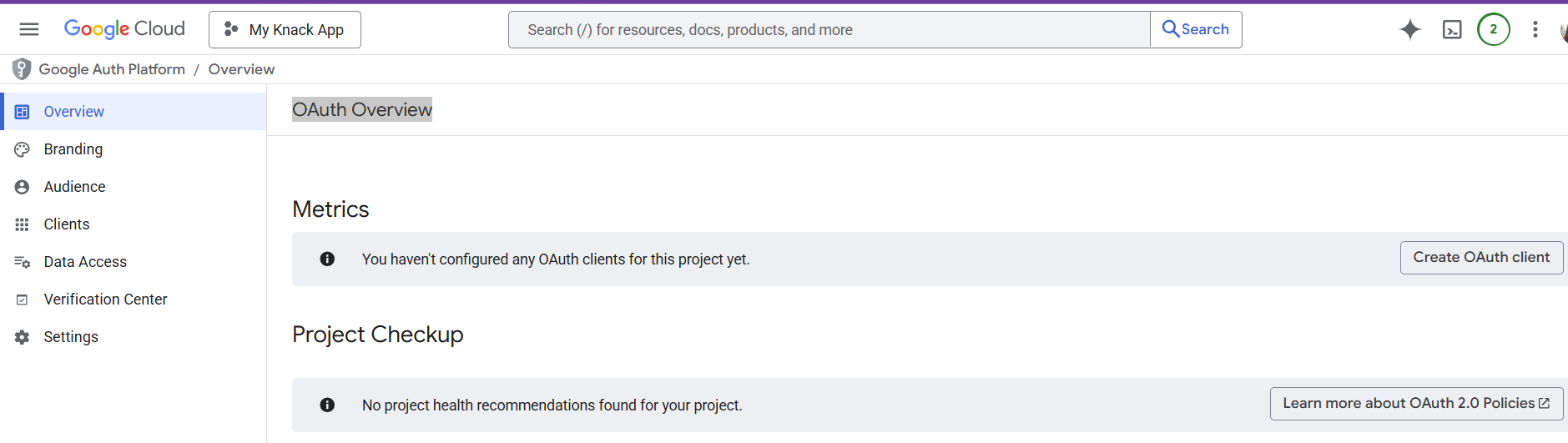Click the OAuth Overview heading
1568x443 pixels.
pos(362,110)
